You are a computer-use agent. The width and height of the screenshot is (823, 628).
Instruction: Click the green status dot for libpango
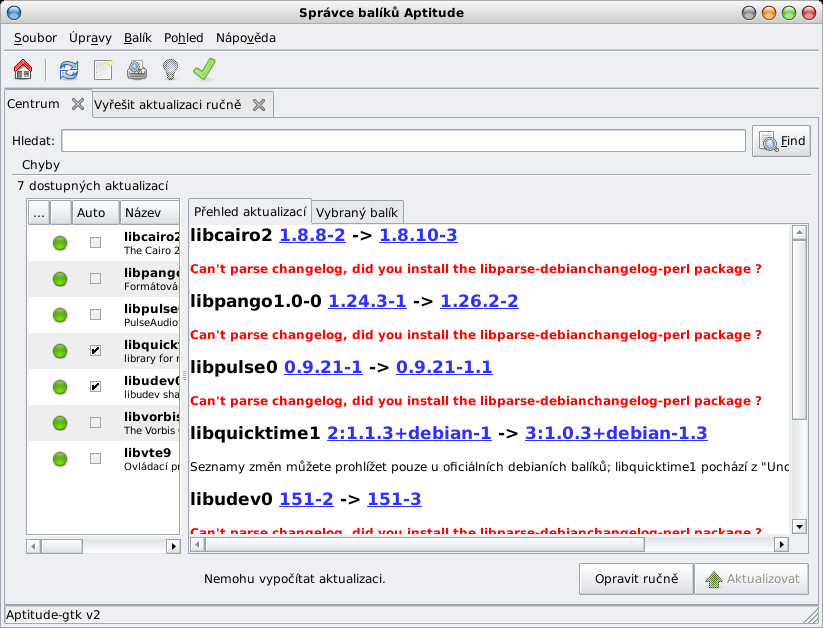(x=60, y=279)
